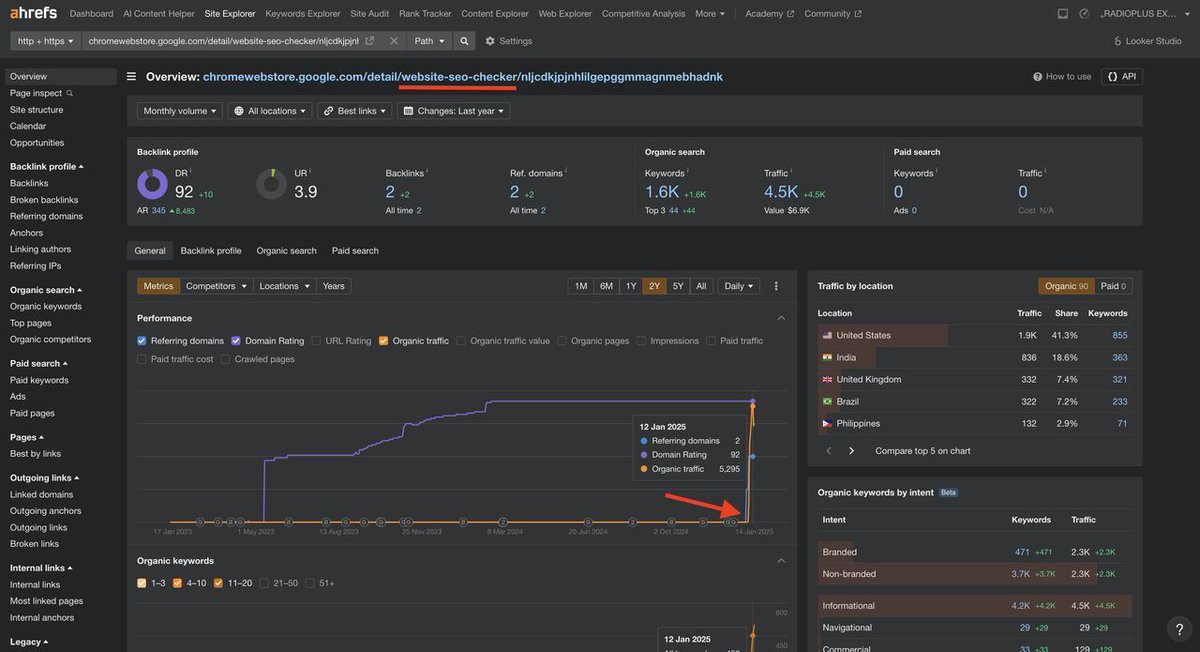
Task: Open the How to use help
Action: coord(1062,76)
